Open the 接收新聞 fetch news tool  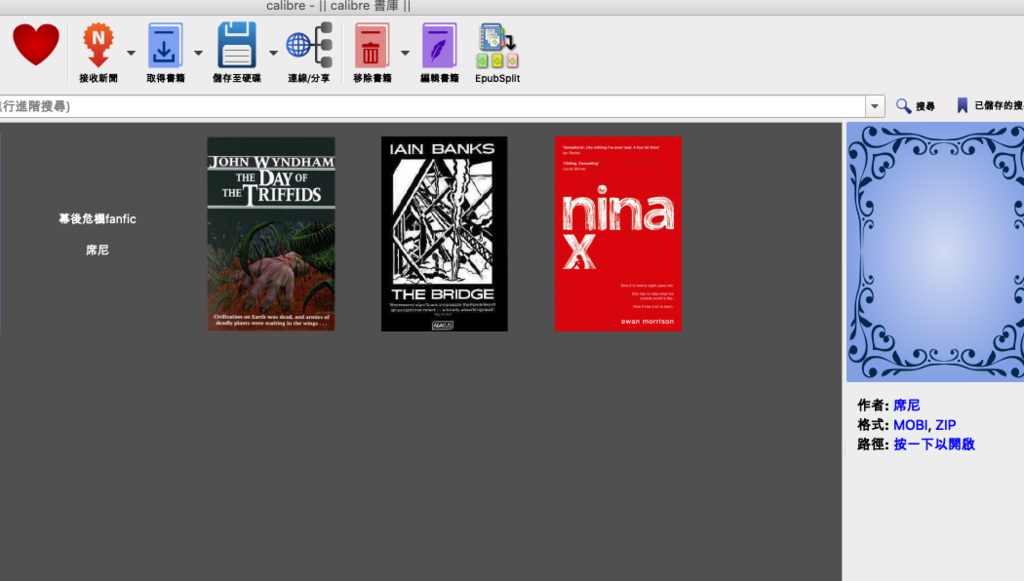pos(98,53)
